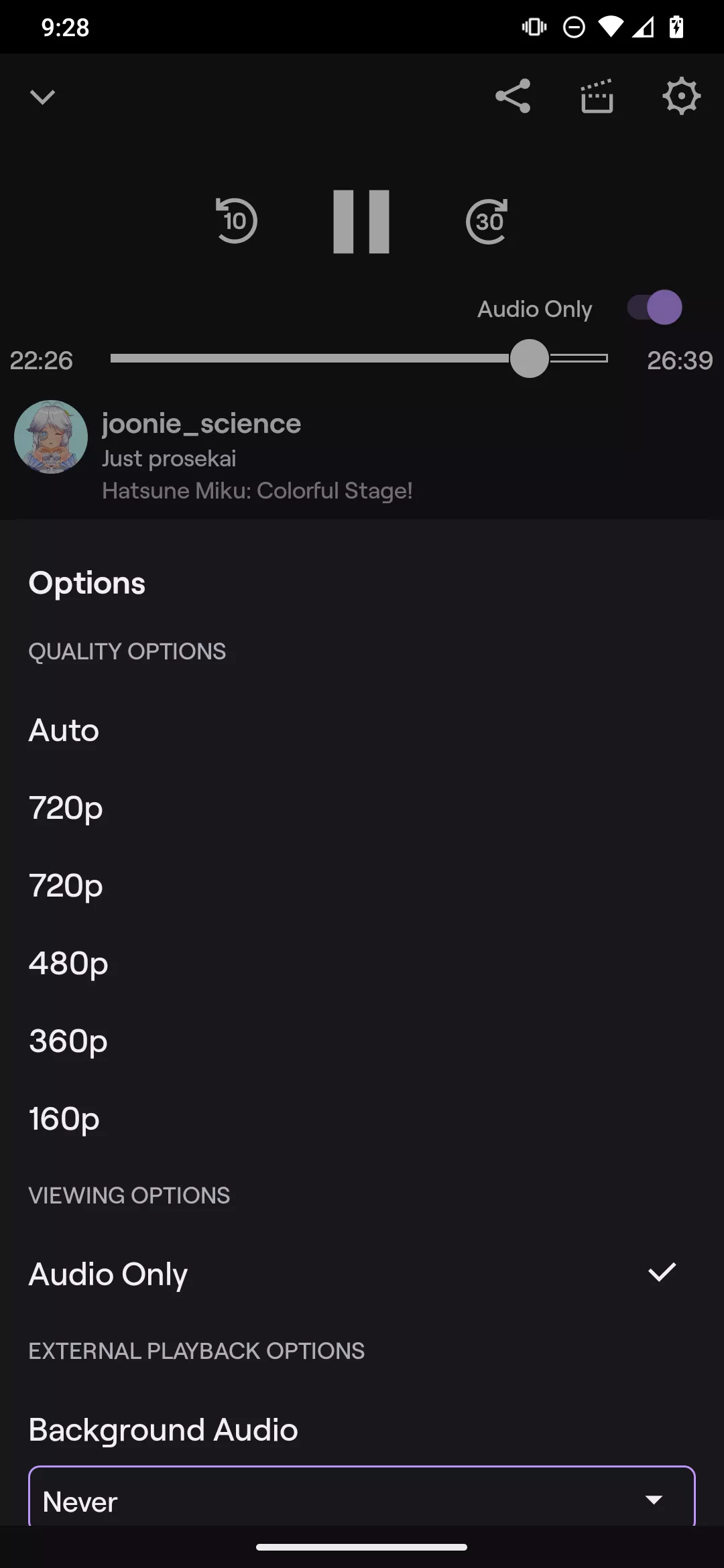Uncheck Audio Only under Viewing Options
The image size is (724, 1568).
(362, 1273)
